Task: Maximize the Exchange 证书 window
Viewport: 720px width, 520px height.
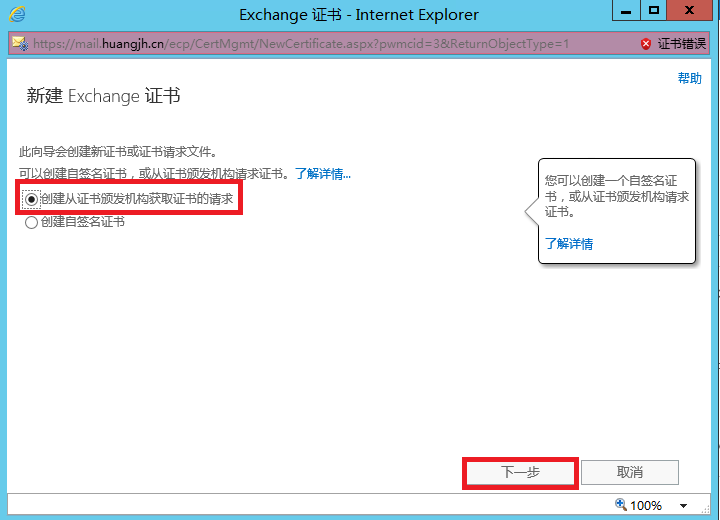Action: click(653, 11)
